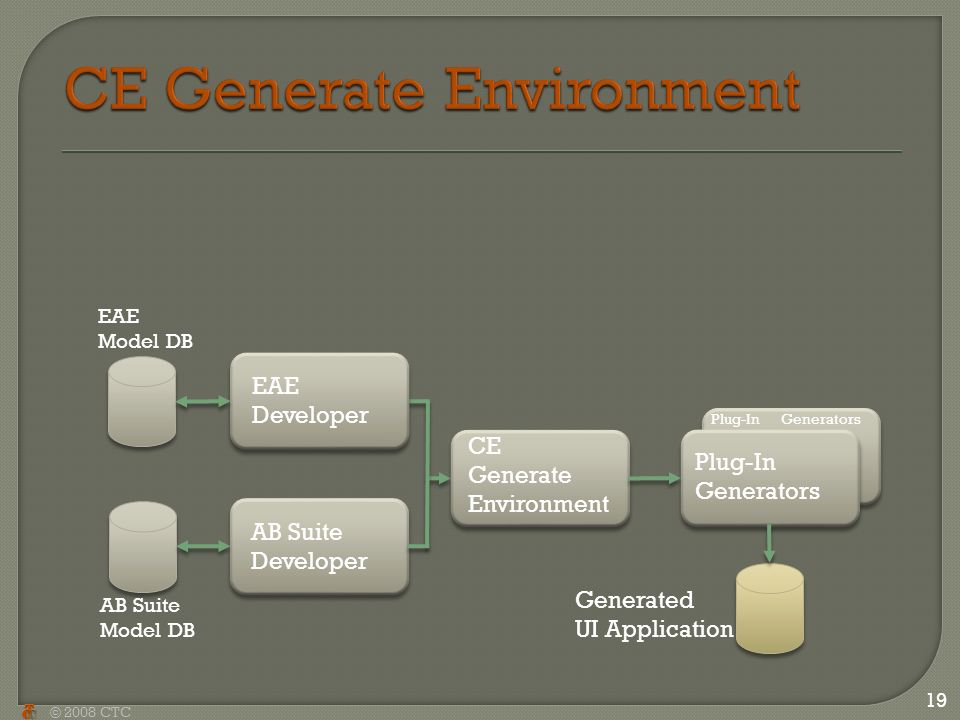Click the 'Generated UI Application' label

(x=654, y=614)
